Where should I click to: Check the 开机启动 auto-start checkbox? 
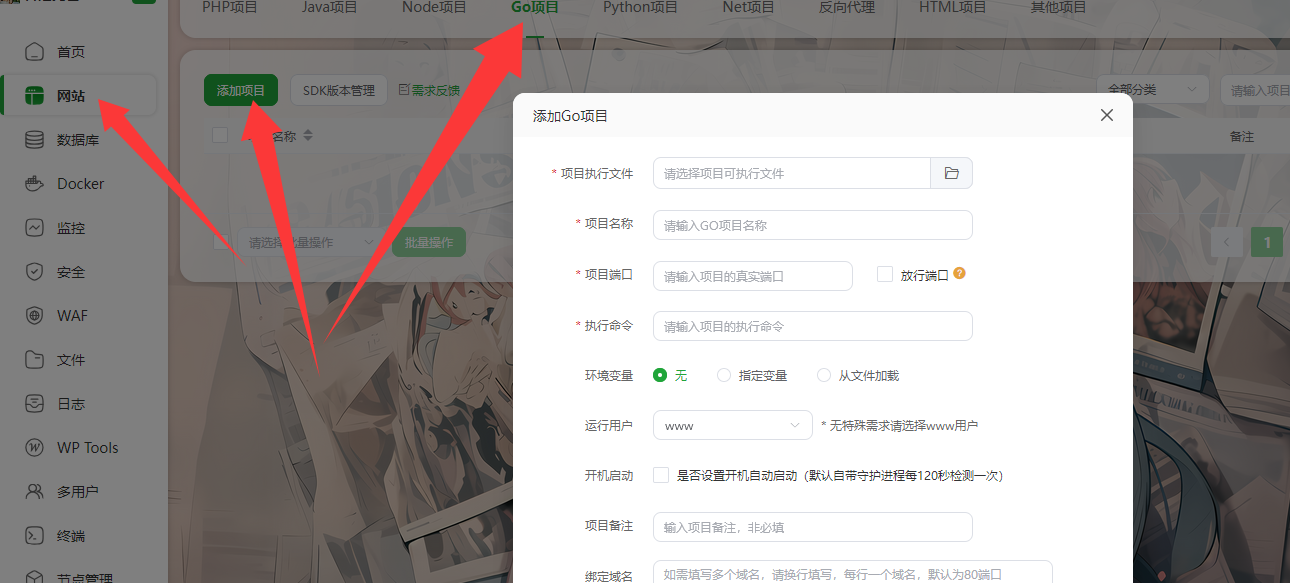[661, 475]
